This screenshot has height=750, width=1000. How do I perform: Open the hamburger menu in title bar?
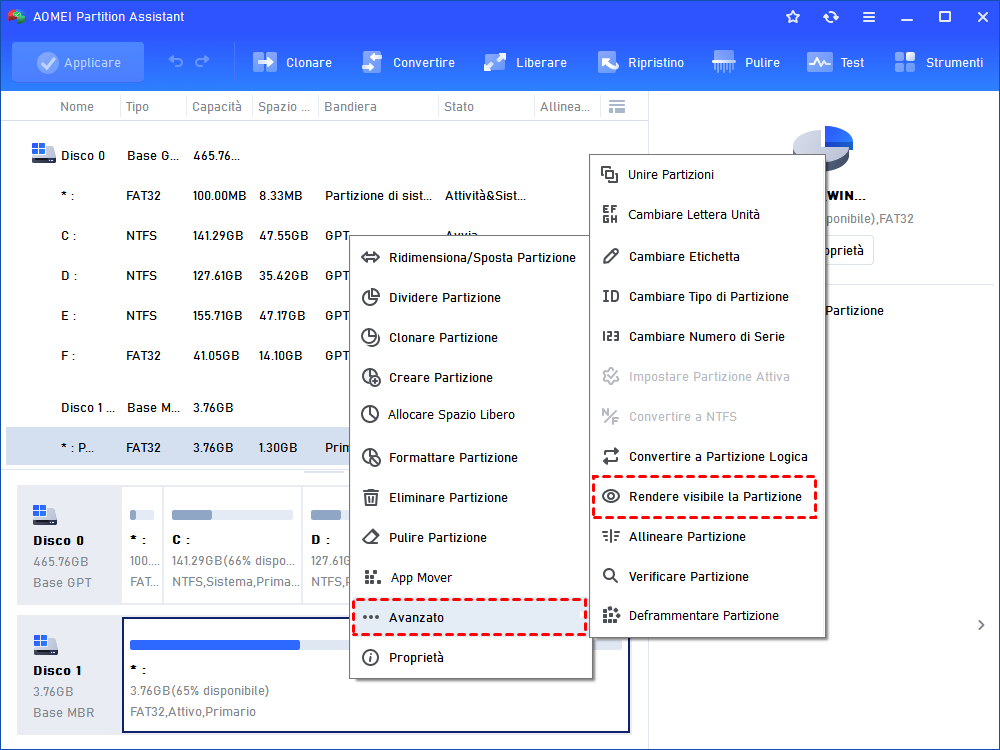(869, 17)
